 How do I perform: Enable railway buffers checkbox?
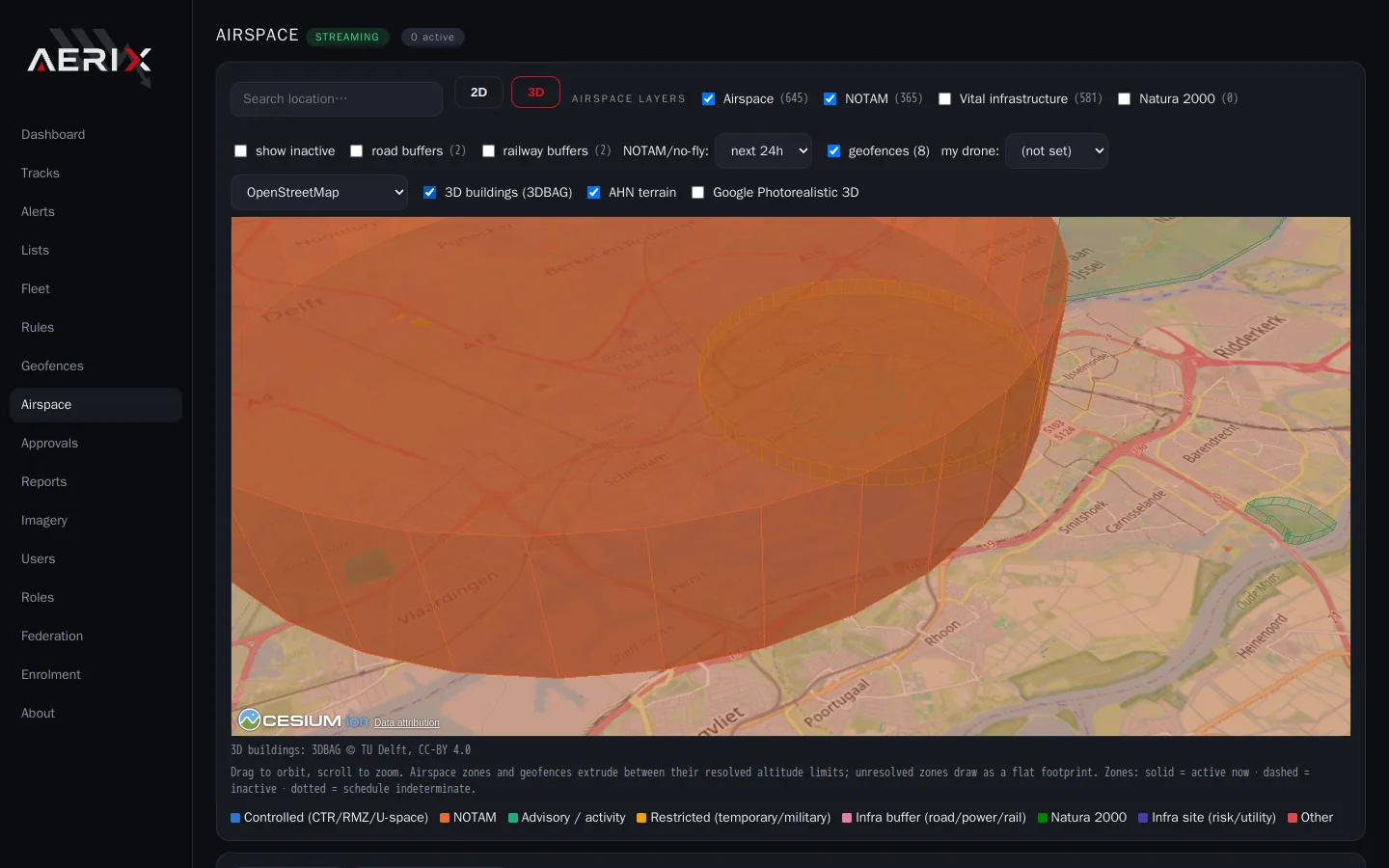click(x=488, y=150)
